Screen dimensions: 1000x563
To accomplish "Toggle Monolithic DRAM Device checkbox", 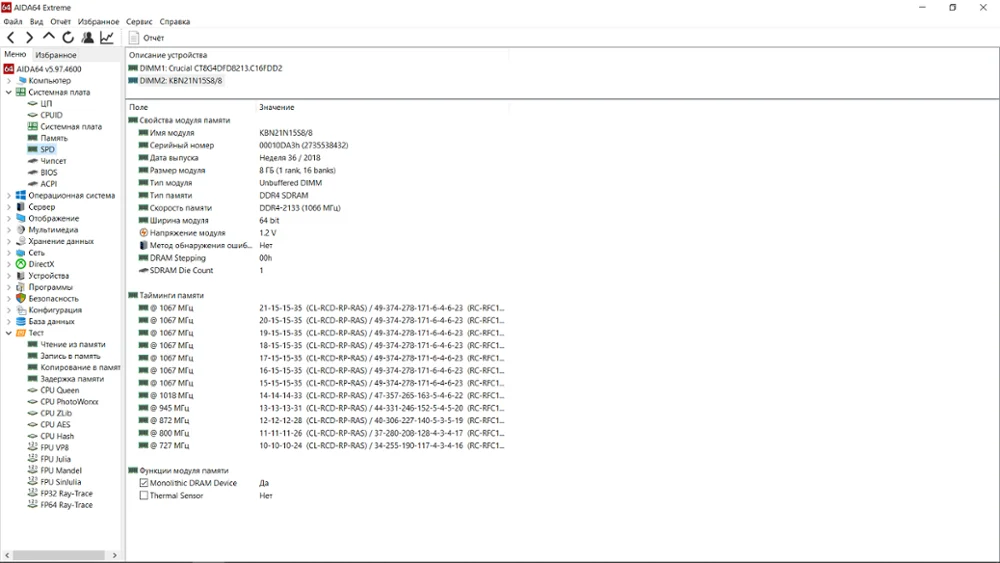I will 143,483.
